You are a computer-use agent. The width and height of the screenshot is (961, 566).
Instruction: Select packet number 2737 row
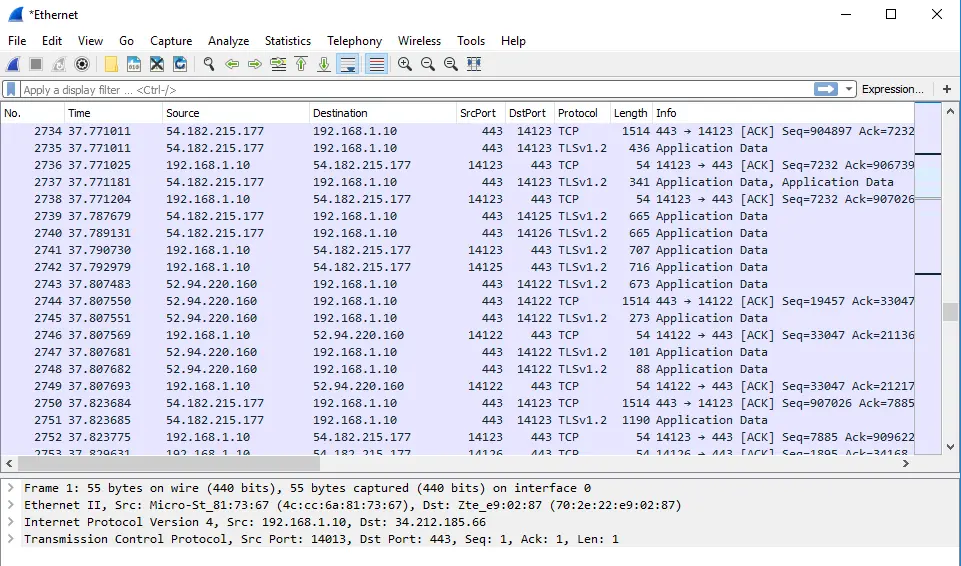point(457,182)
